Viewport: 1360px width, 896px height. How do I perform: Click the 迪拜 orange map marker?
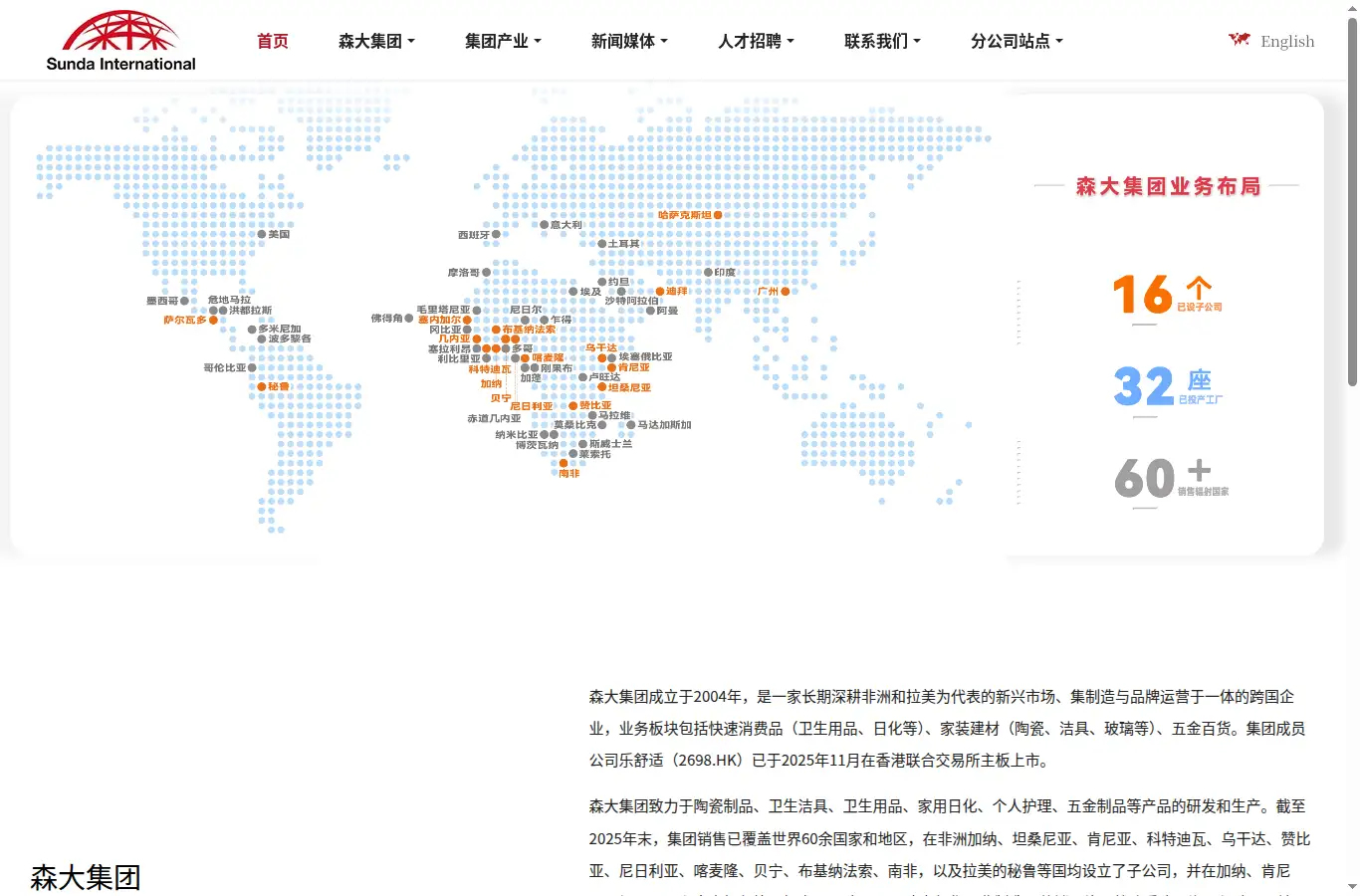tap(660, 292)
